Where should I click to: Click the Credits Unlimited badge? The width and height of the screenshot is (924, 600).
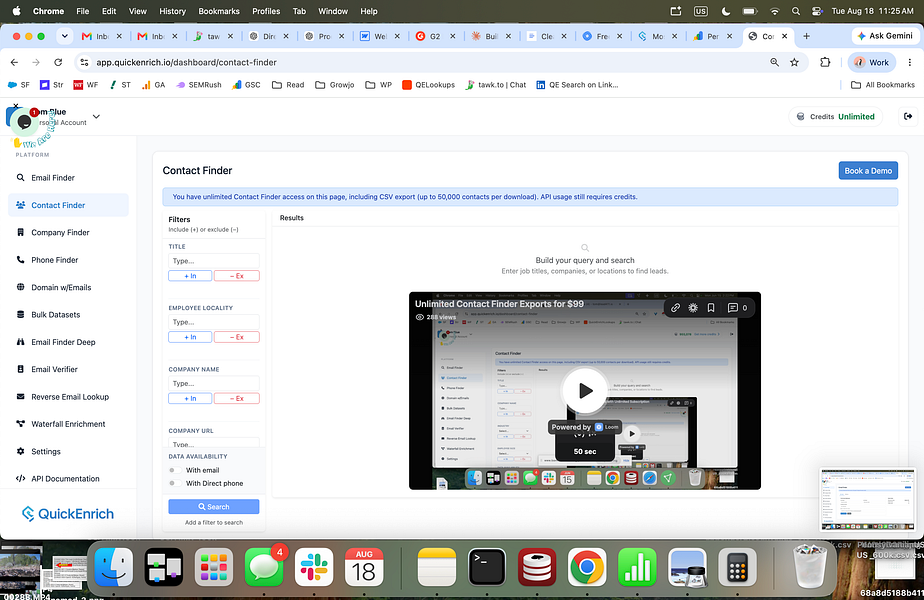tap(835, 116)
